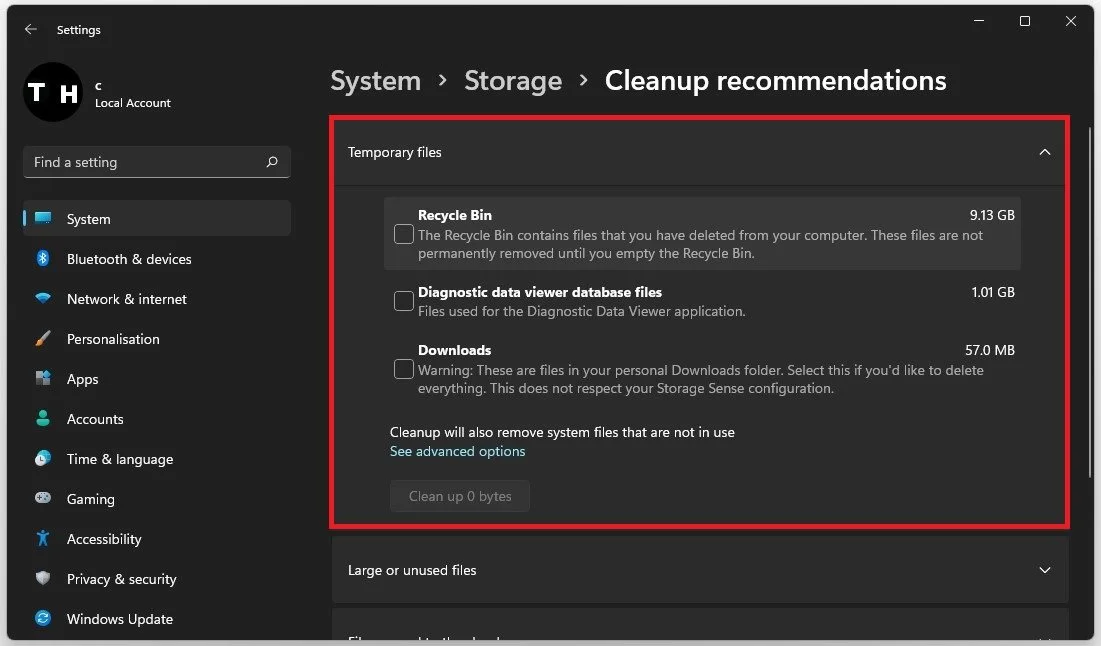The height and width of the screenshot is (646, 1101).
Task: Click the Find a setting field
Action: click(x=157, y=162)
